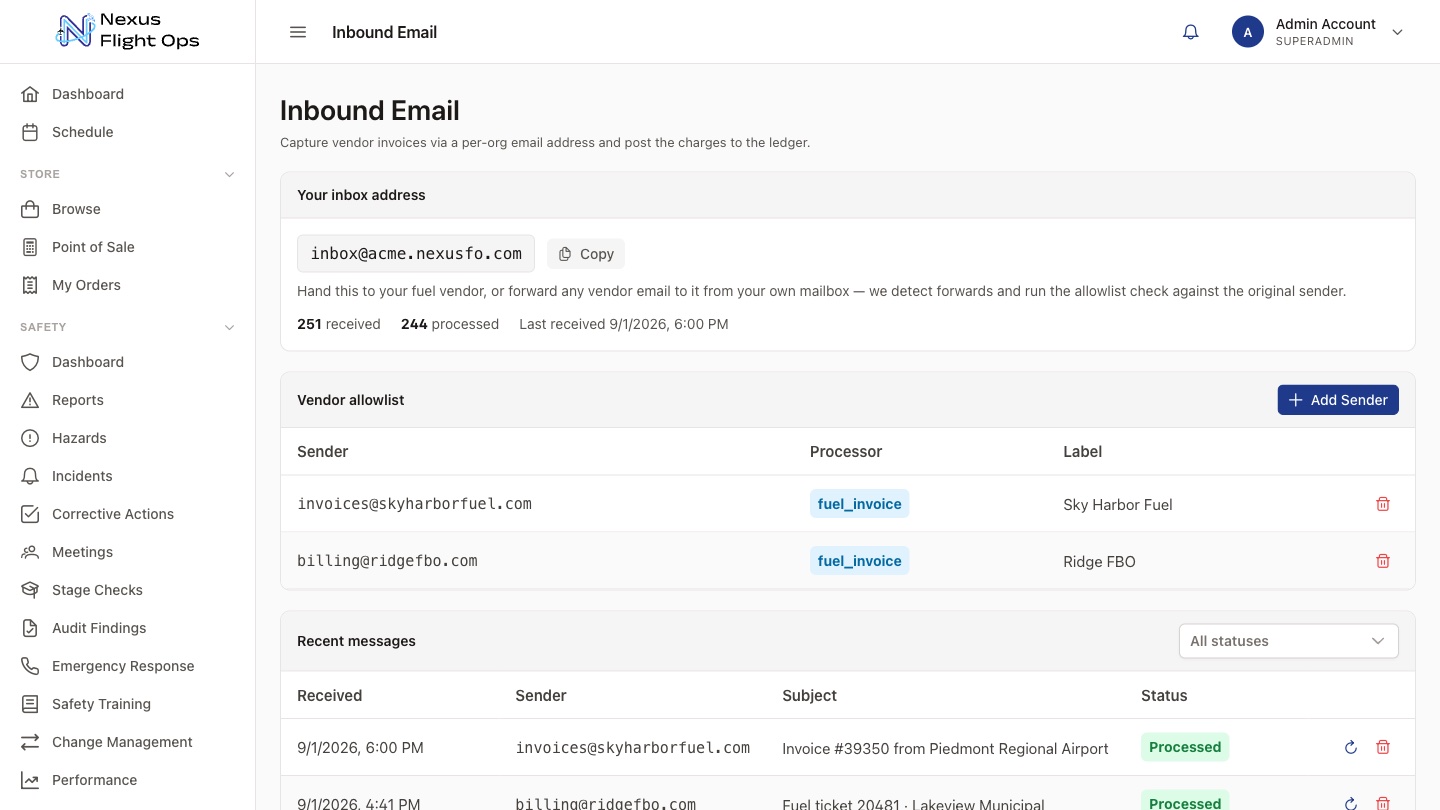Copy the inbox address
This screenshot has width=1440, height=810.
coord(586,254)
